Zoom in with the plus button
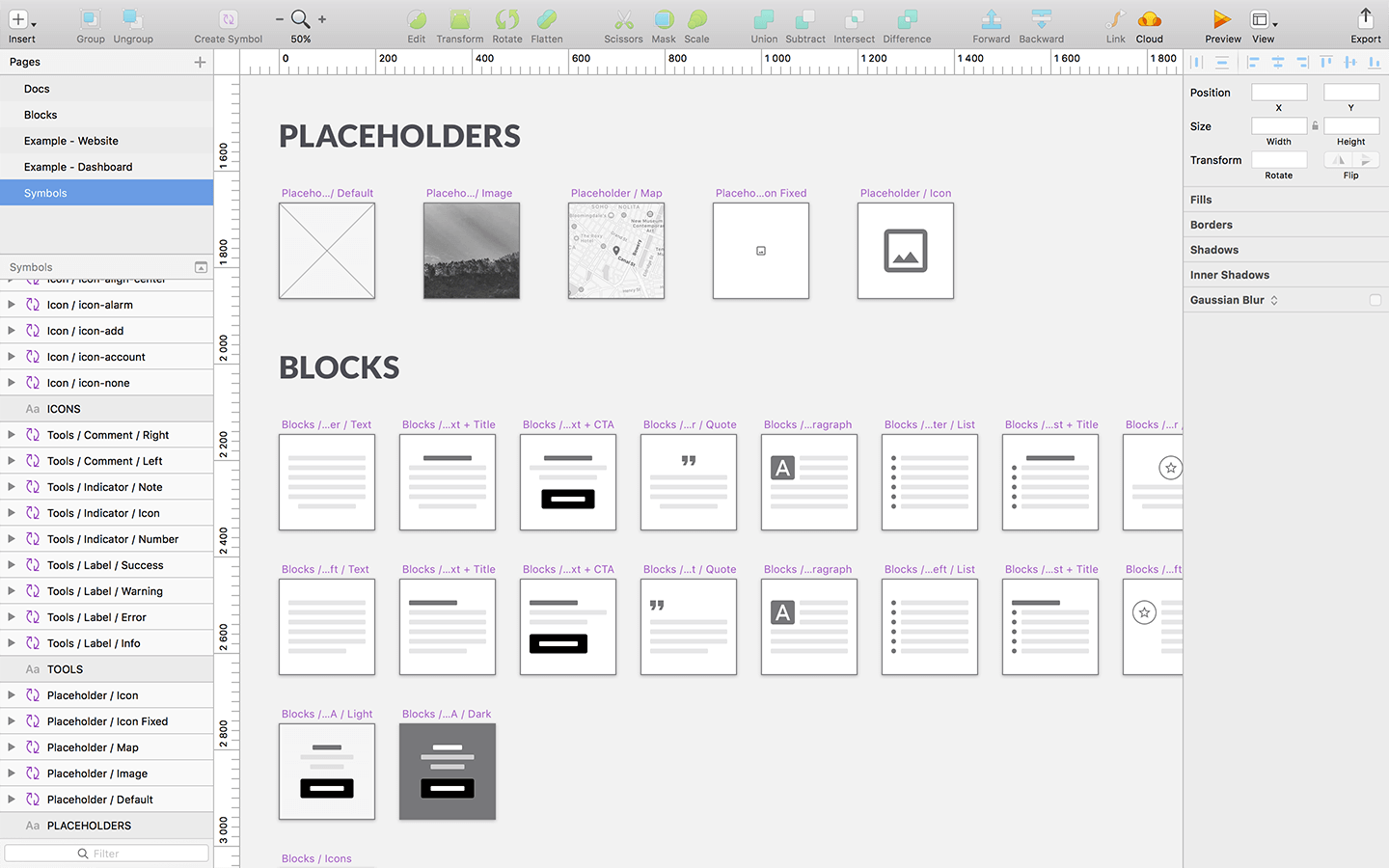Viewport: 1389px width, 868px height. (322, 19)
